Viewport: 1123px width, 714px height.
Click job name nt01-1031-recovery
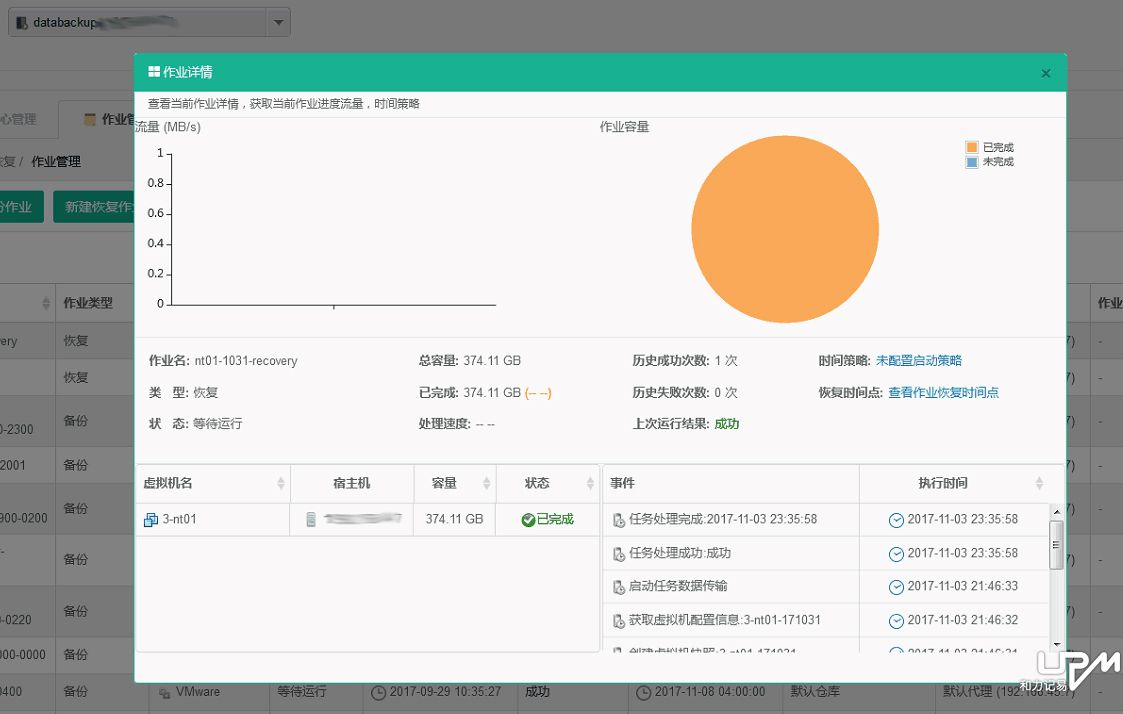point(246,360)
